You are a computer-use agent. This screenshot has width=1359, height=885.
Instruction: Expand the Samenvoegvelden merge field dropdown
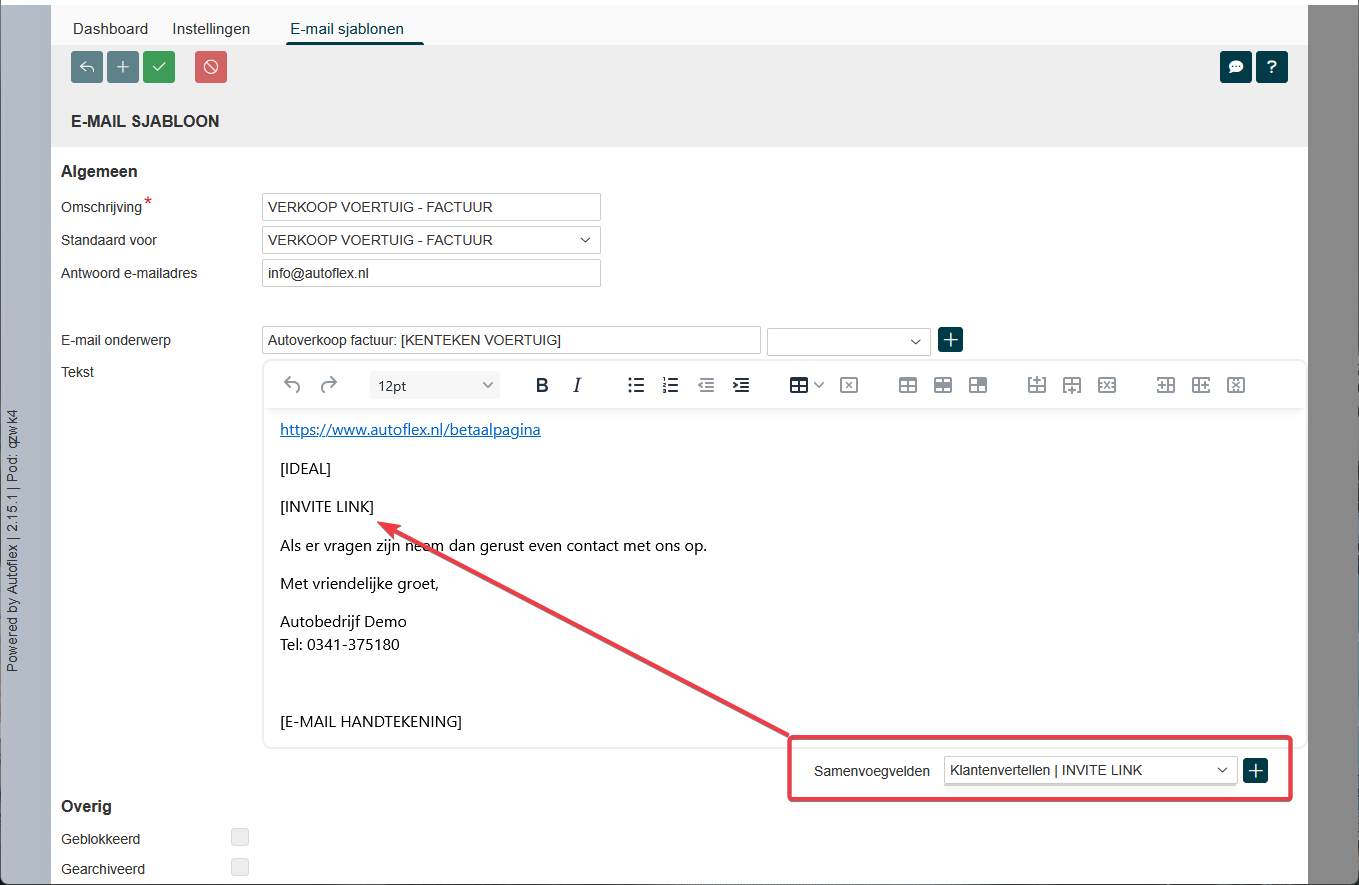pos(1089,770)
